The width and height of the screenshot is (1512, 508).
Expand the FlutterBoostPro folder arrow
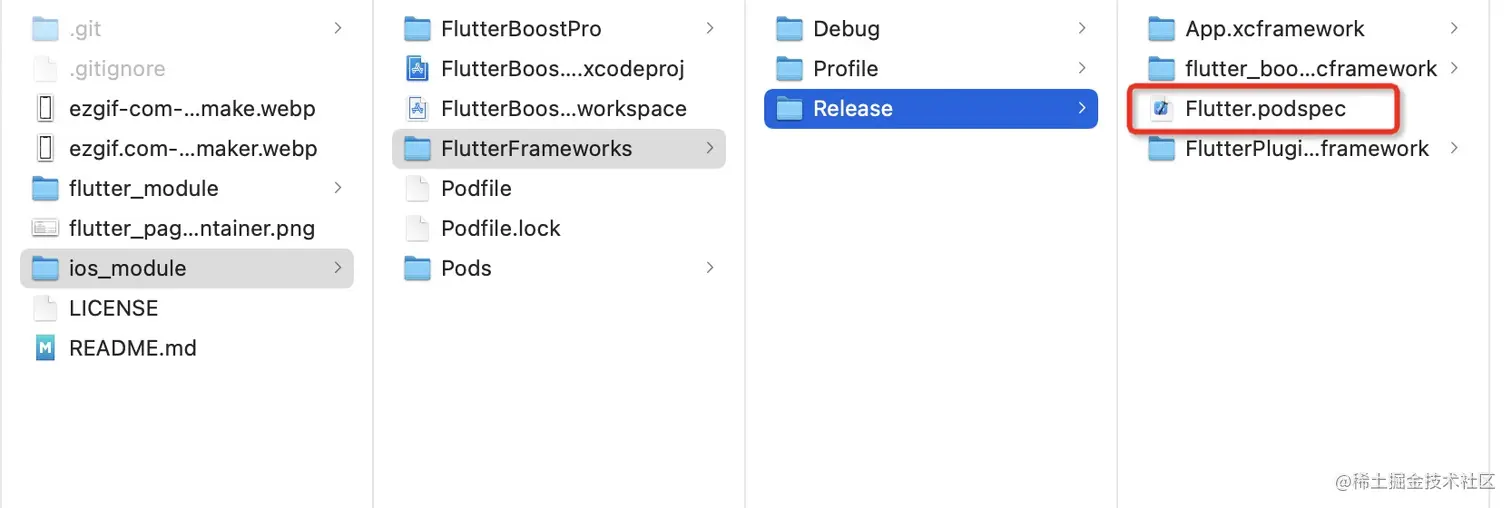710,28
